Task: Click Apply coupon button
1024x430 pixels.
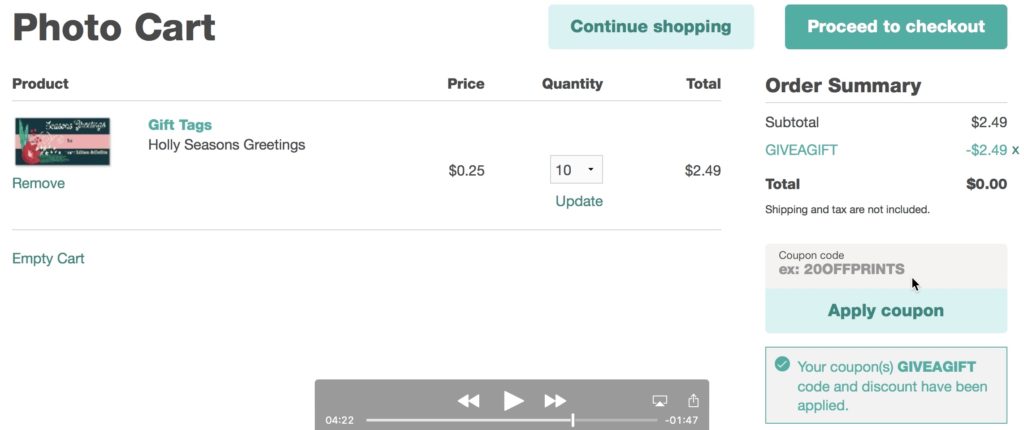Action: point(886,310)
